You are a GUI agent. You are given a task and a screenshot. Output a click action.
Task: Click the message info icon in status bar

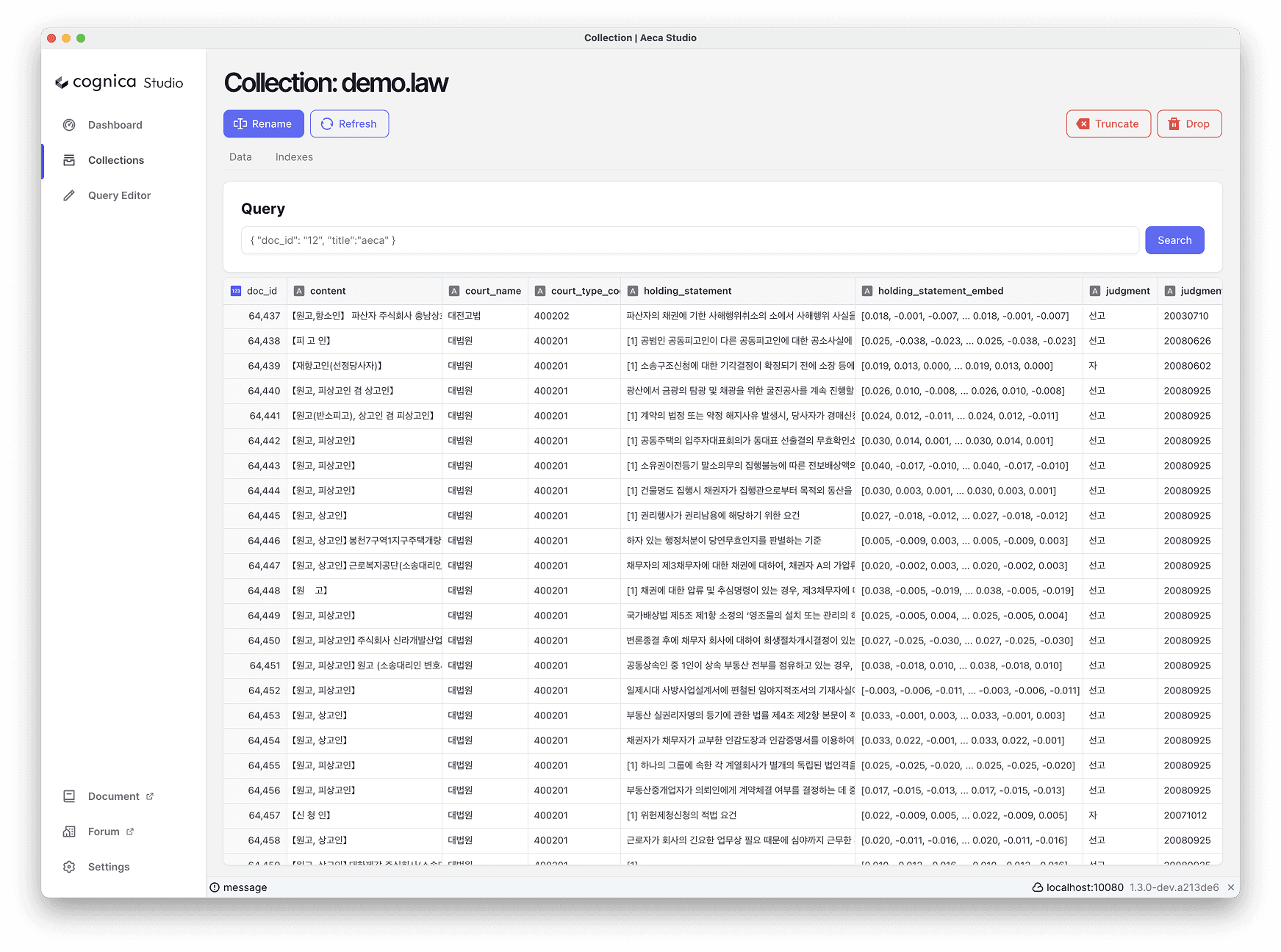(215, 887)
